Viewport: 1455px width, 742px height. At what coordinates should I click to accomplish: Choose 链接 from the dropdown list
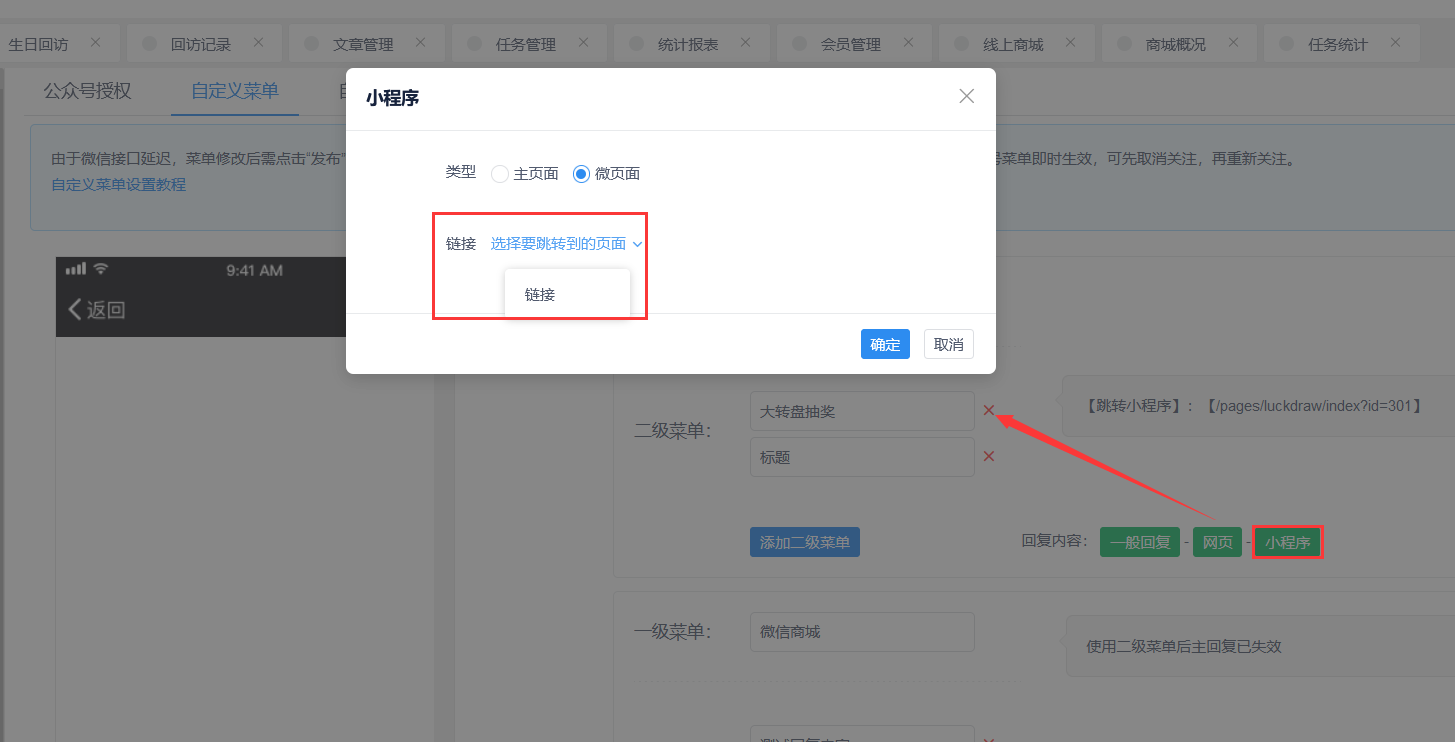pyautogui.click(x=567, y=295)
